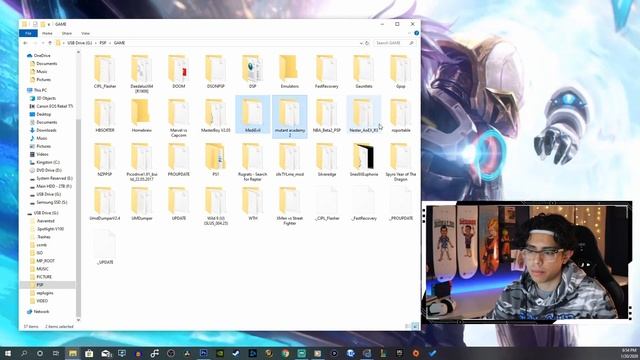This screenshot has height=360, width=640.
Task: Open Task View on the taskbar
Action: 56,353
